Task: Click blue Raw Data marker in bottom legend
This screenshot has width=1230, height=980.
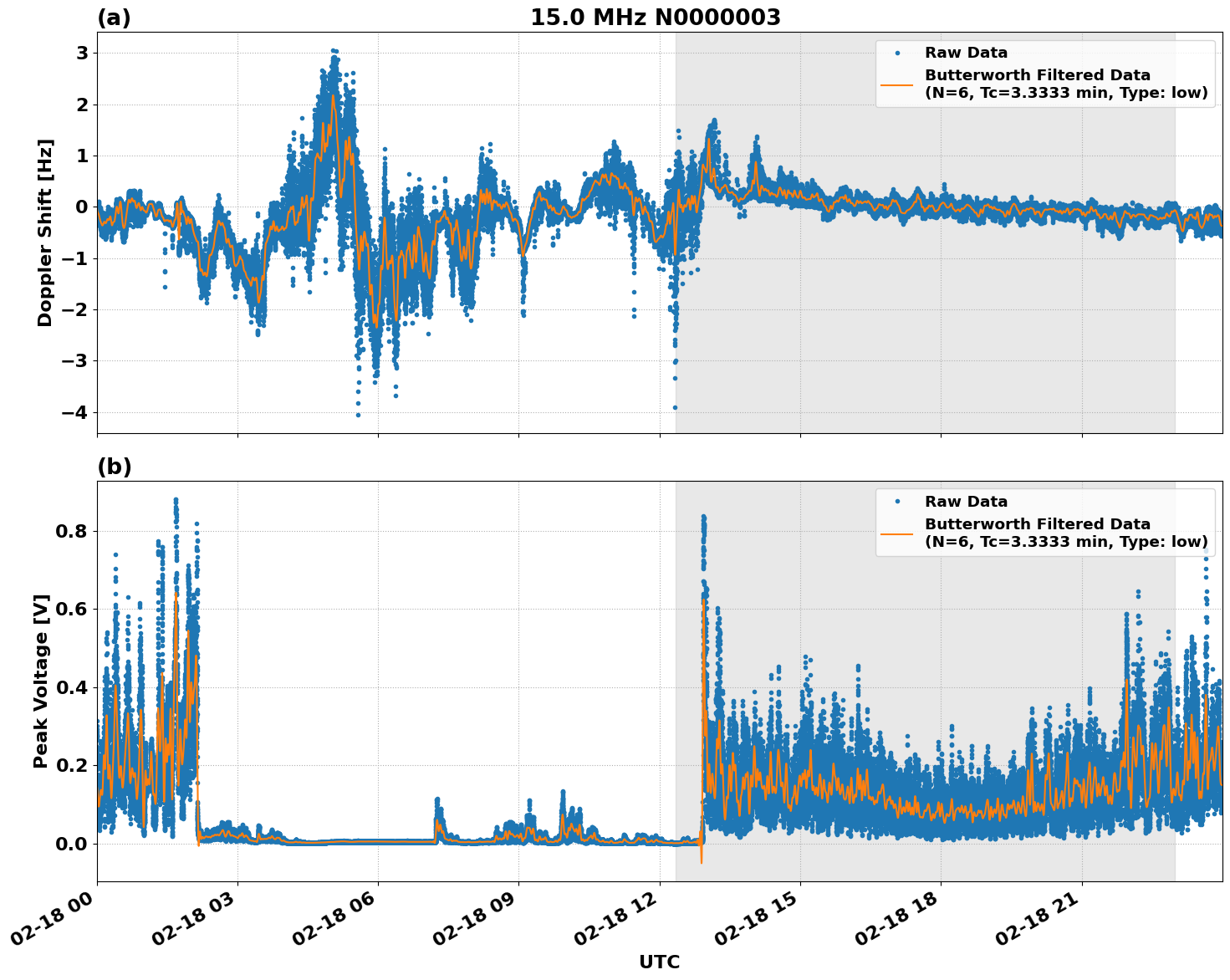Action: tap(896, 502)
